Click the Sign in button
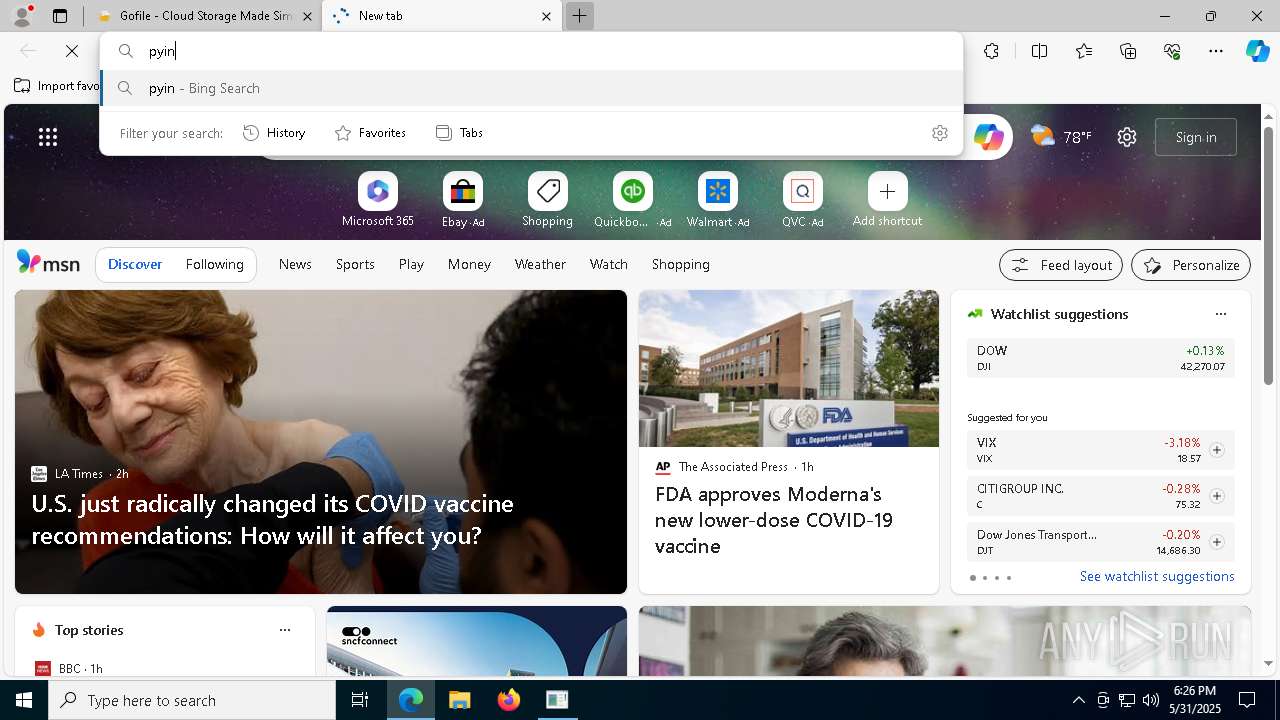This screenshot has width=1280, height=720. click(1196, 137)
